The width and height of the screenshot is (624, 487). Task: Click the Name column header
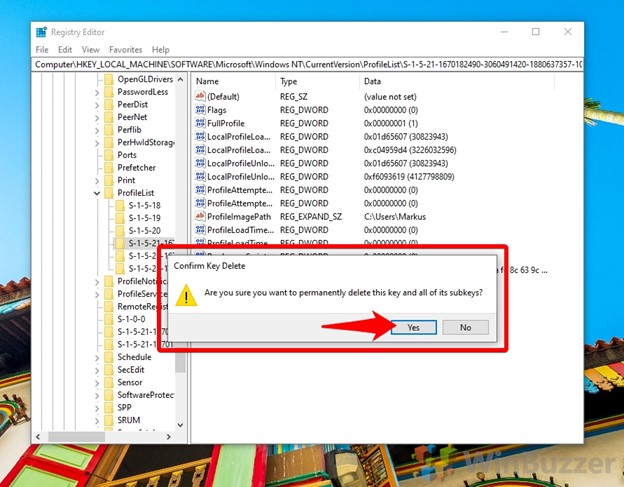pos(208,81)
